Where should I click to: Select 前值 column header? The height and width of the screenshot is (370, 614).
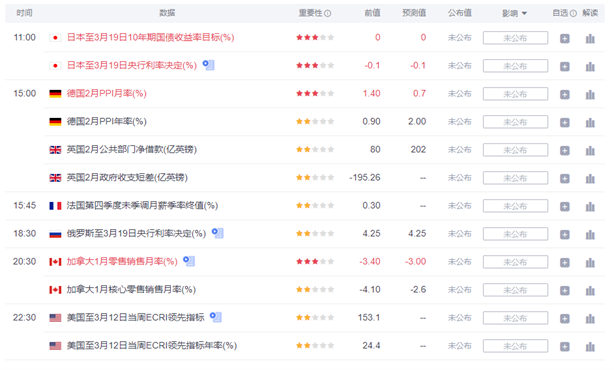(x=372, y=13)
